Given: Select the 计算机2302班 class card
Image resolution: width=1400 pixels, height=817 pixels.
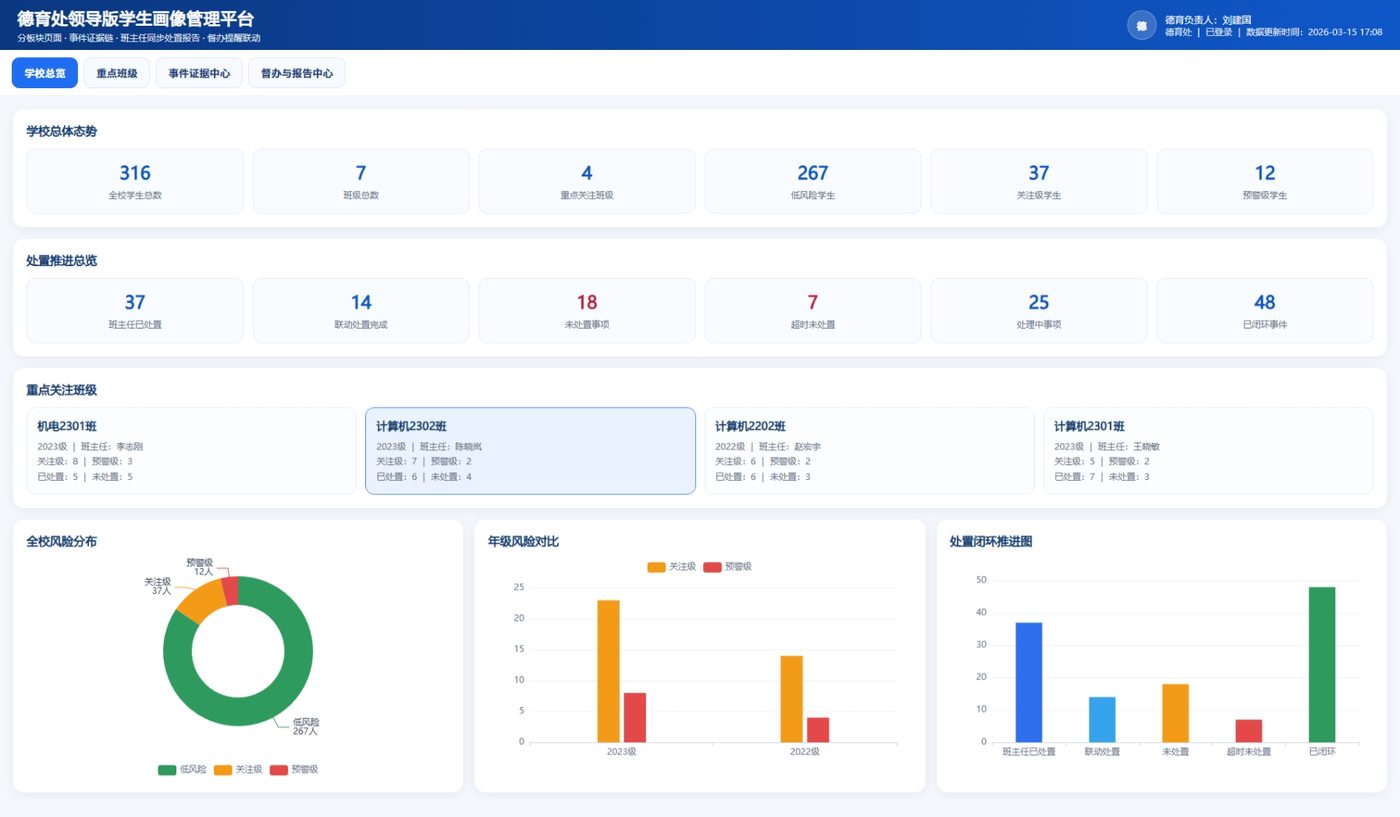Looking at the screenshot, I should click(x=530, y=451).
